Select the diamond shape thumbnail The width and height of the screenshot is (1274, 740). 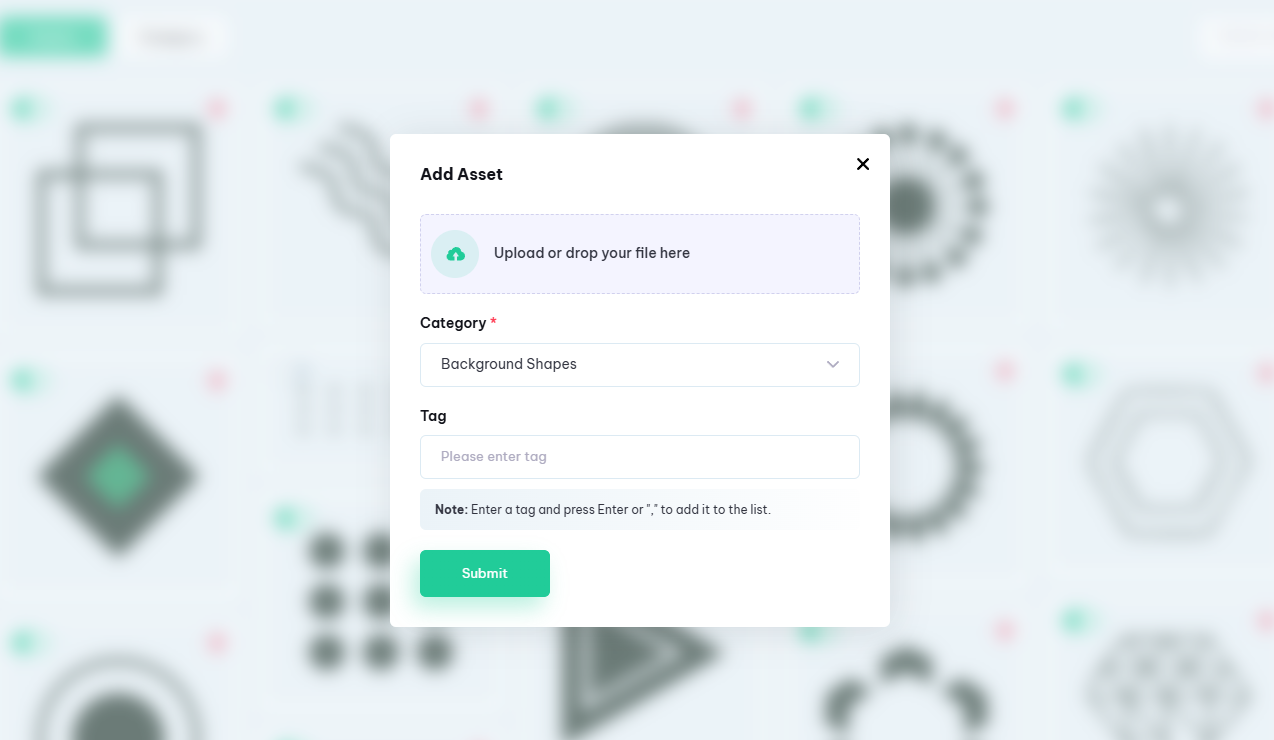pos(118,477)
